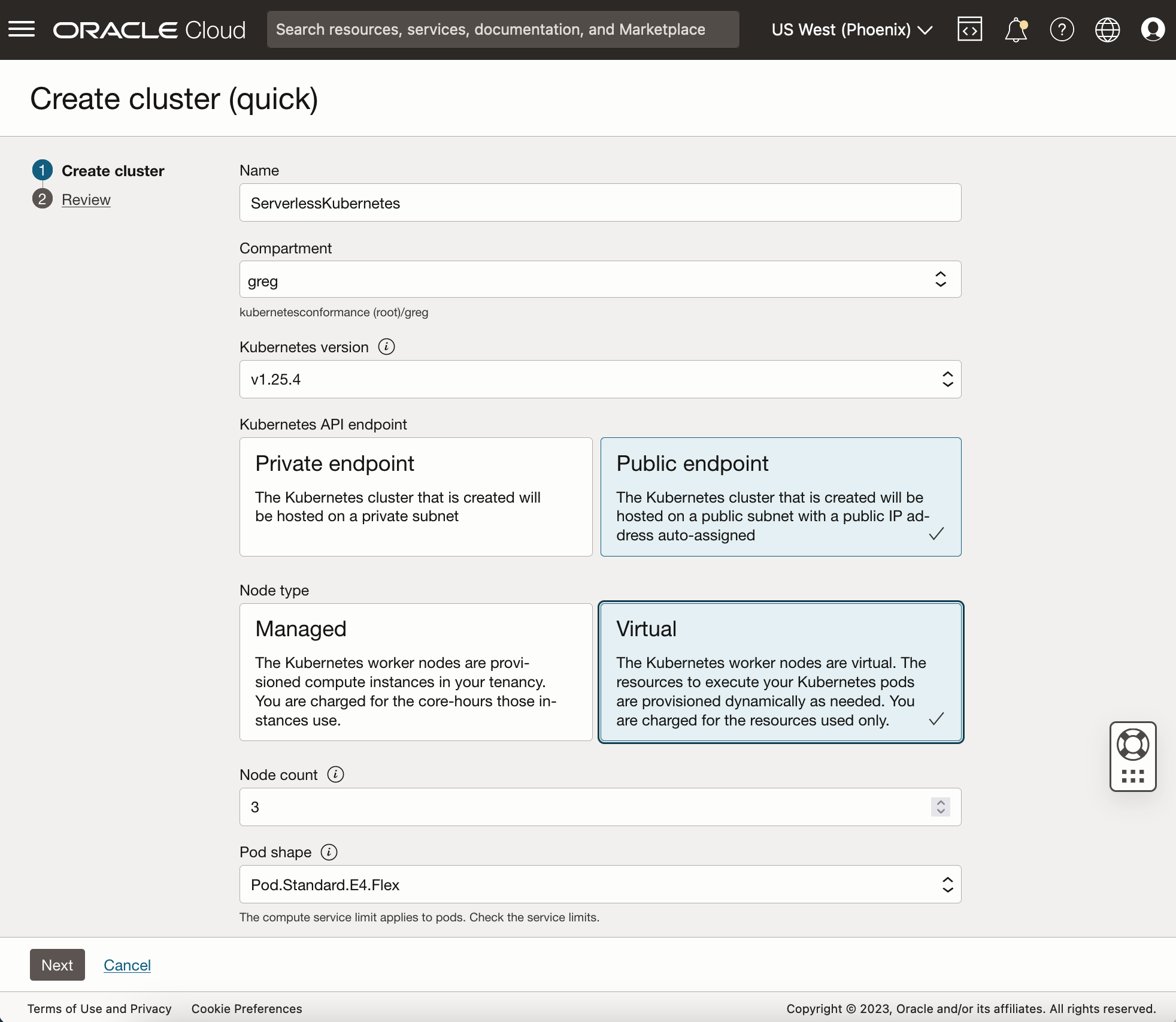Select the Managed node type
This screenshot has height=1022, width=1176.
(x=416, y=673)
